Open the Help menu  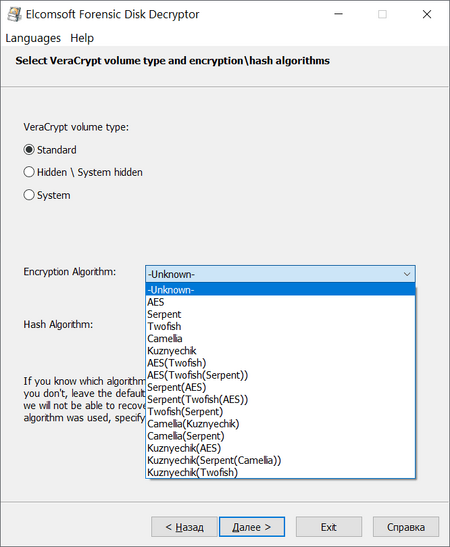82,38
